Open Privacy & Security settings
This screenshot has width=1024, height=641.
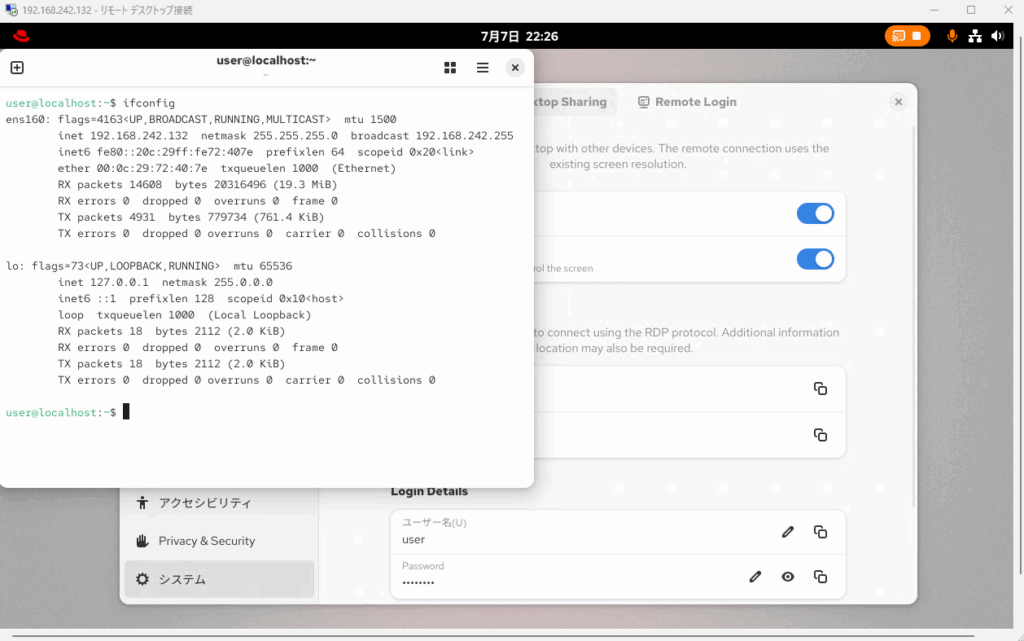(x=206, y=541)
